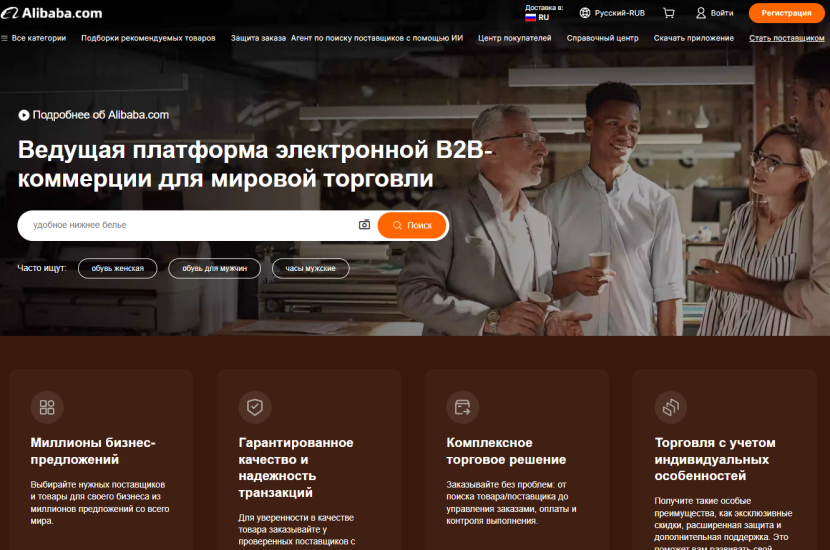
Task: Click the Заказывайте без проблем description text
Action: click(511, 503)
